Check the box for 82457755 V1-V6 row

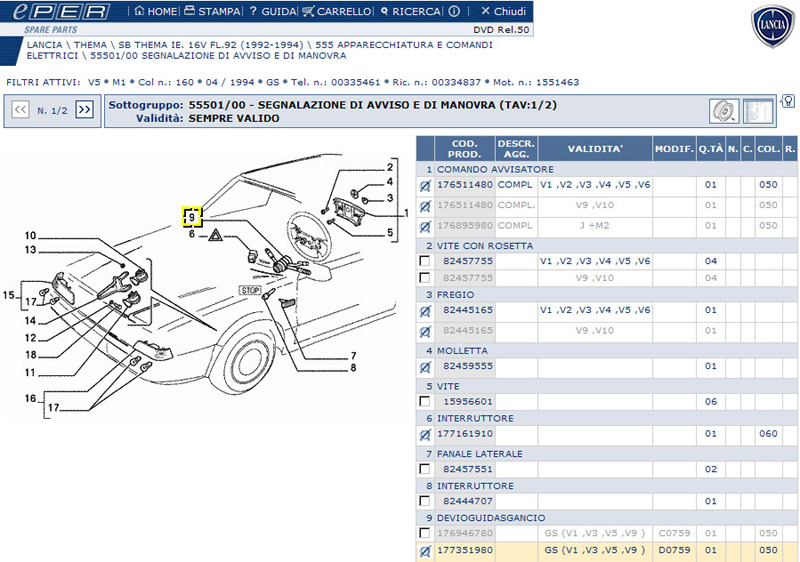(x=424, y=261)
